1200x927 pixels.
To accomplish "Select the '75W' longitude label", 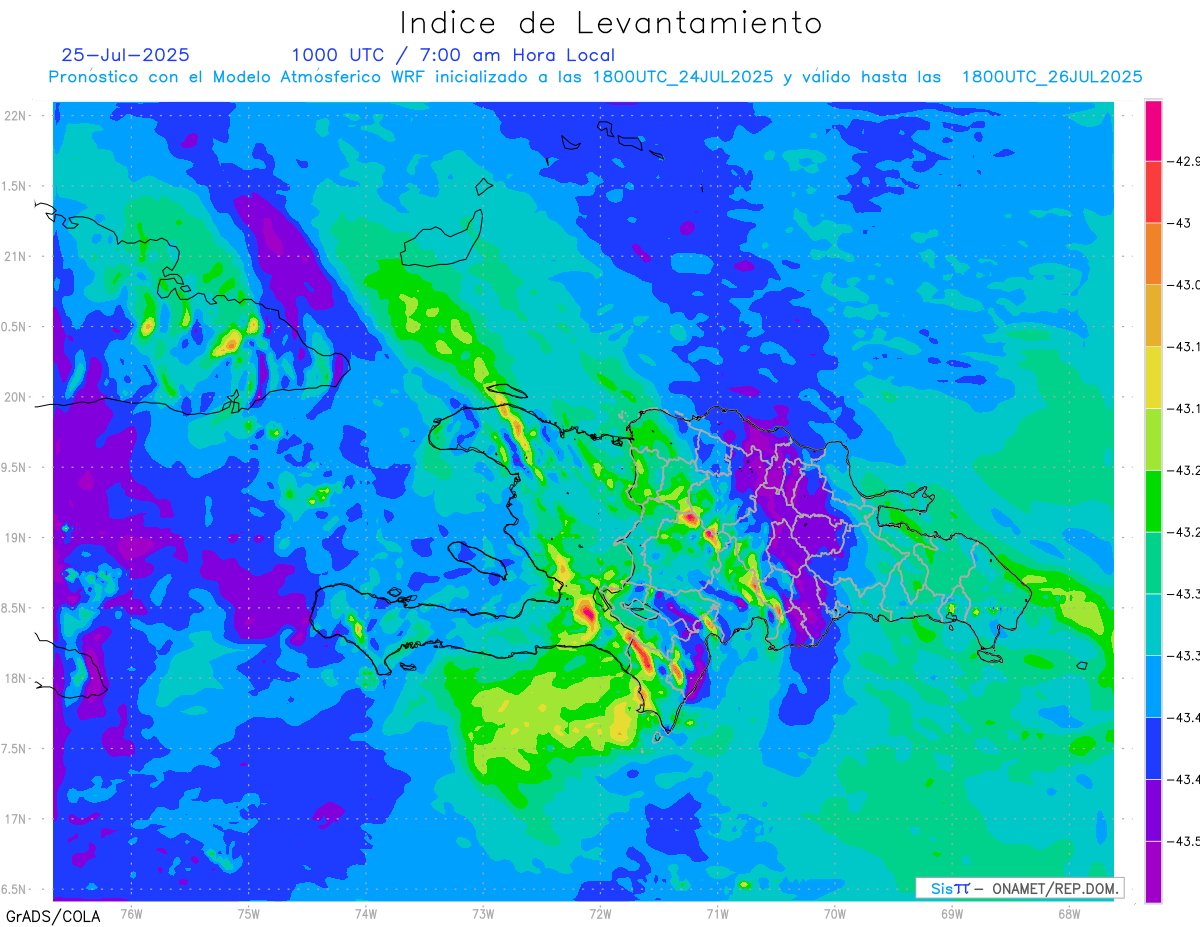I will tap(249, 913).
